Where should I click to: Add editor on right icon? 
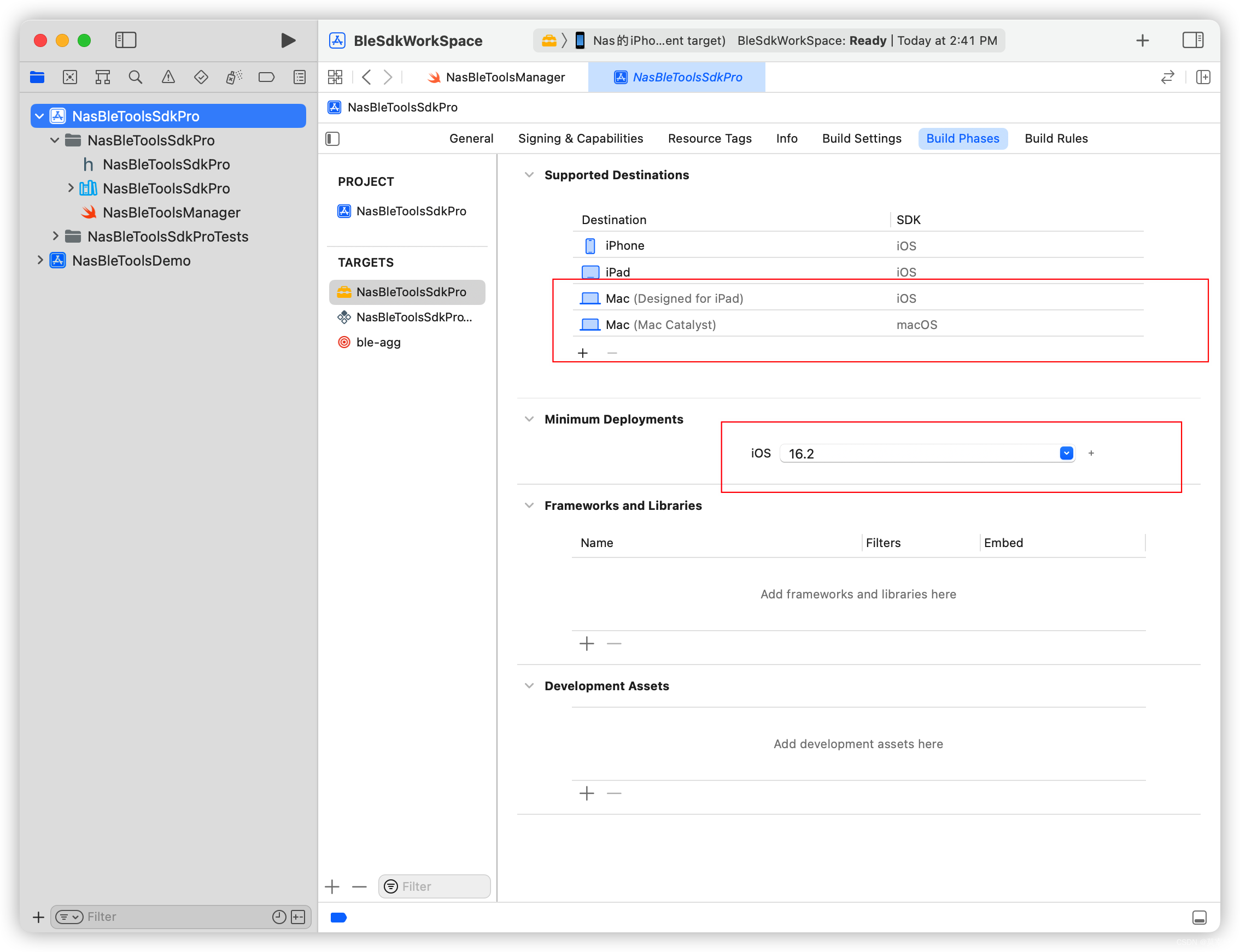[x=1203, y=77]
